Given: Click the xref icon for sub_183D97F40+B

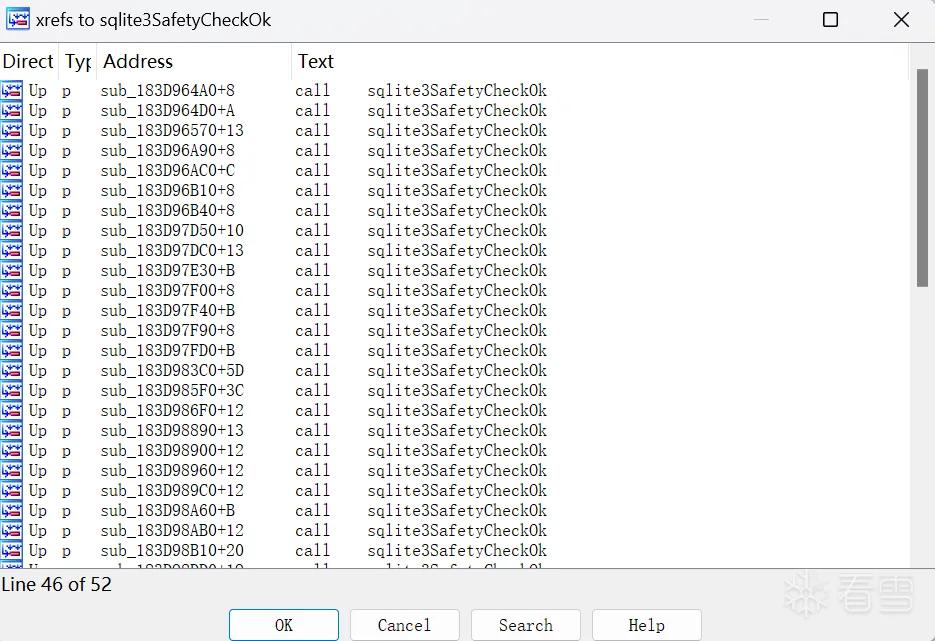Looking at the screenshot, I should coord(12,311).
